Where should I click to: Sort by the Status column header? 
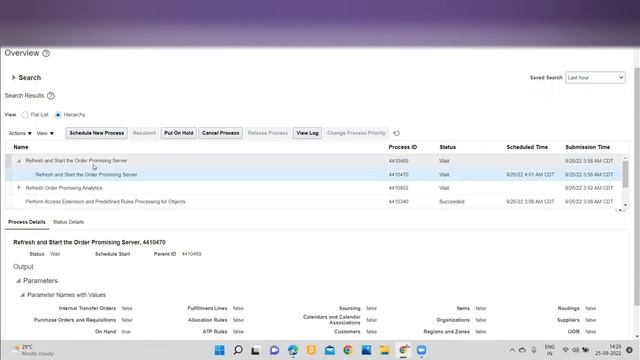[447, 147]
